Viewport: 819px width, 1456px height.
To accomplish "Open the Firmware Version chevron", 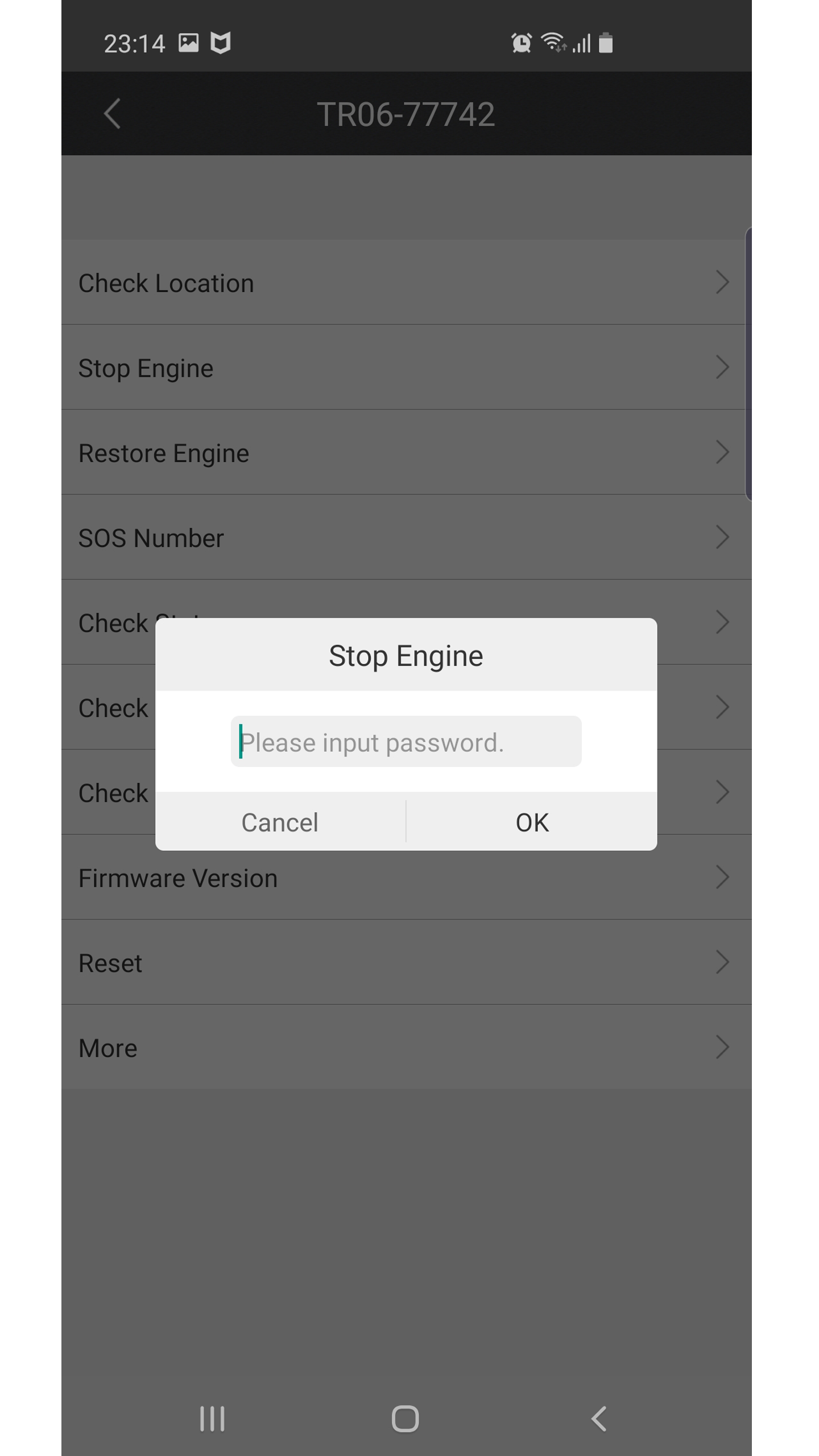I will [x=722, y=877].
